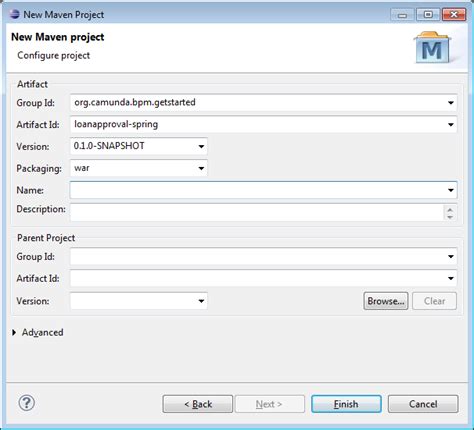The image size is (474, 430).
Task: Go back with the Back button
Action: coord(198,404)
